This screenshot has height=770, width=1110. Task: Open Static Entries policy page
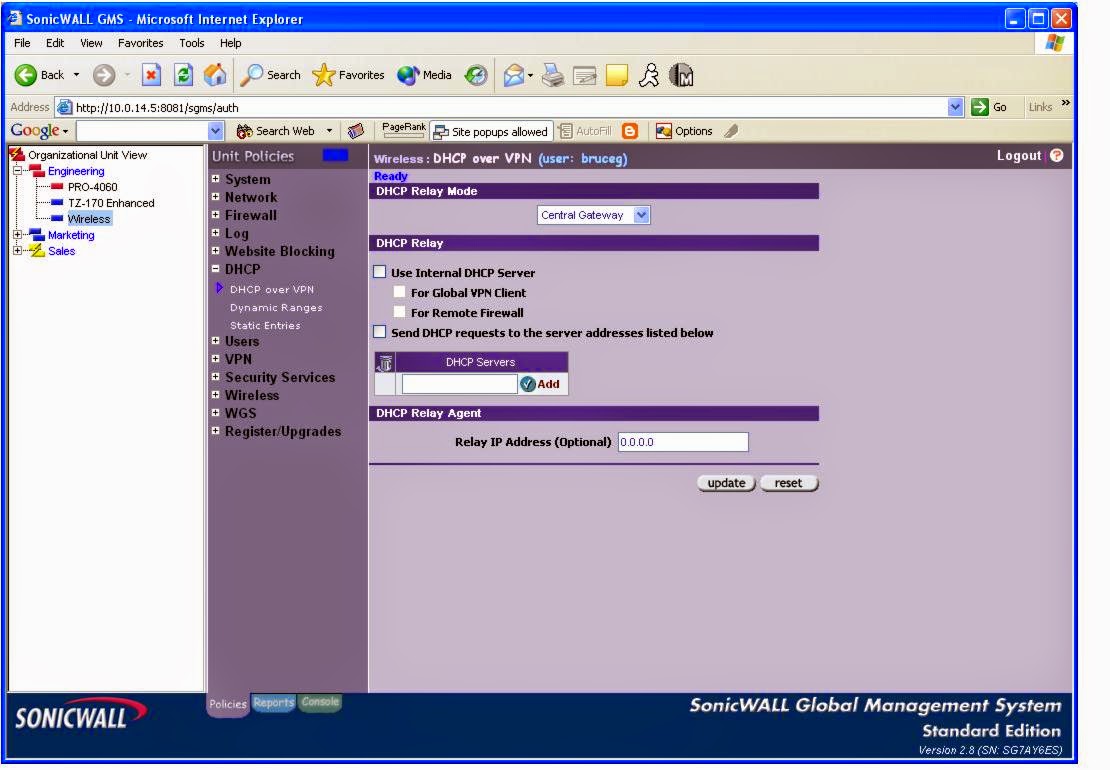[x=265, y=326]
